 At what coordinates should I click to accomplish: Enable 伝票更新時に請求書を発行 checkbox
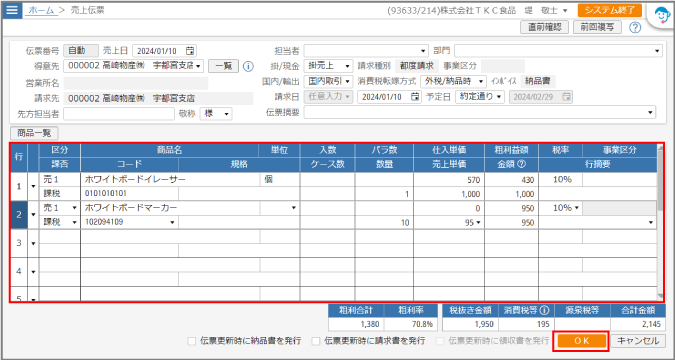tap(316, 341)
